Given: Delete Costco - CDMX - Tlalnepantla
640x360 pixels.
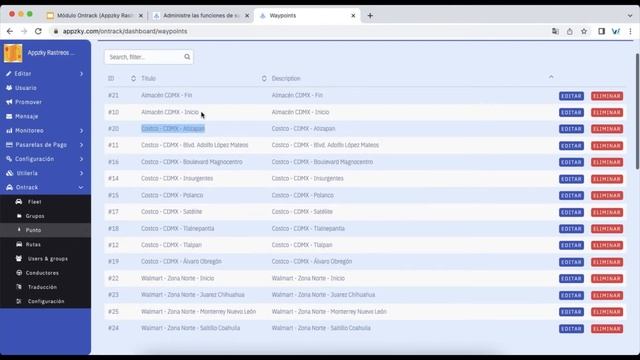Looking at the screenshot, I should tap(607, 229).
